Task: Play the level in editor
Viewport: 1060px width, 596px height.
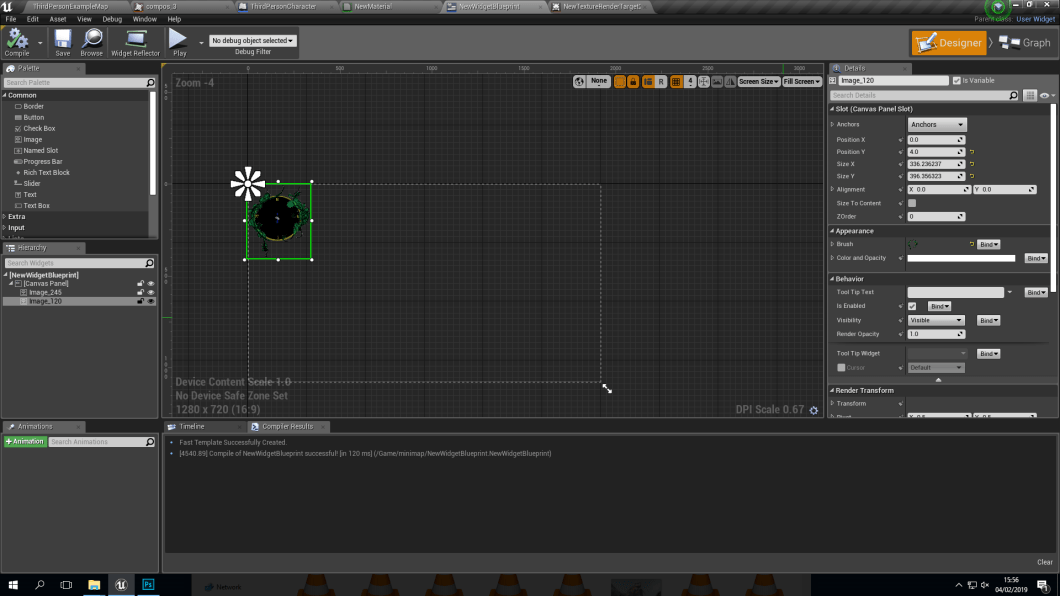Action: [x=178, y=43]
